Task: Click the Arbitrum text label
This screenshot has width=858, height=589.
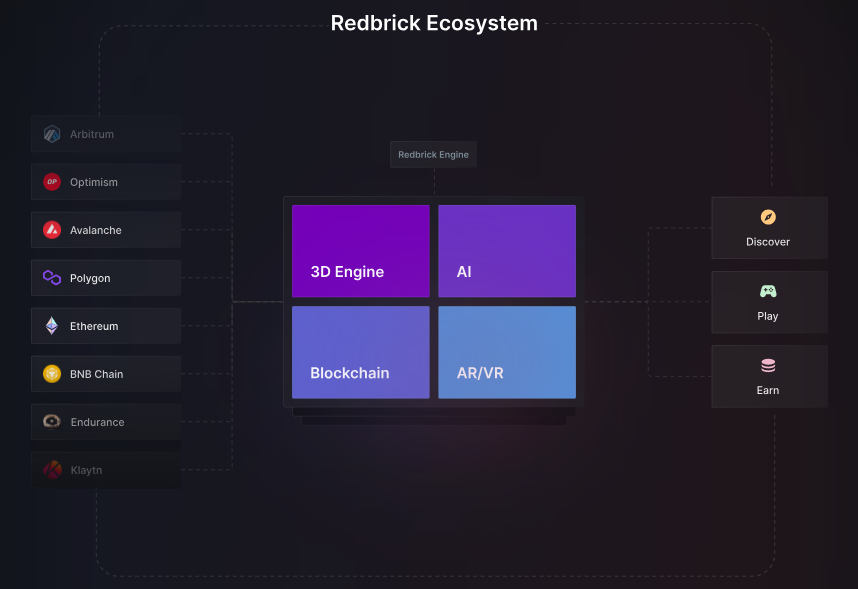Action: [92, 134]
